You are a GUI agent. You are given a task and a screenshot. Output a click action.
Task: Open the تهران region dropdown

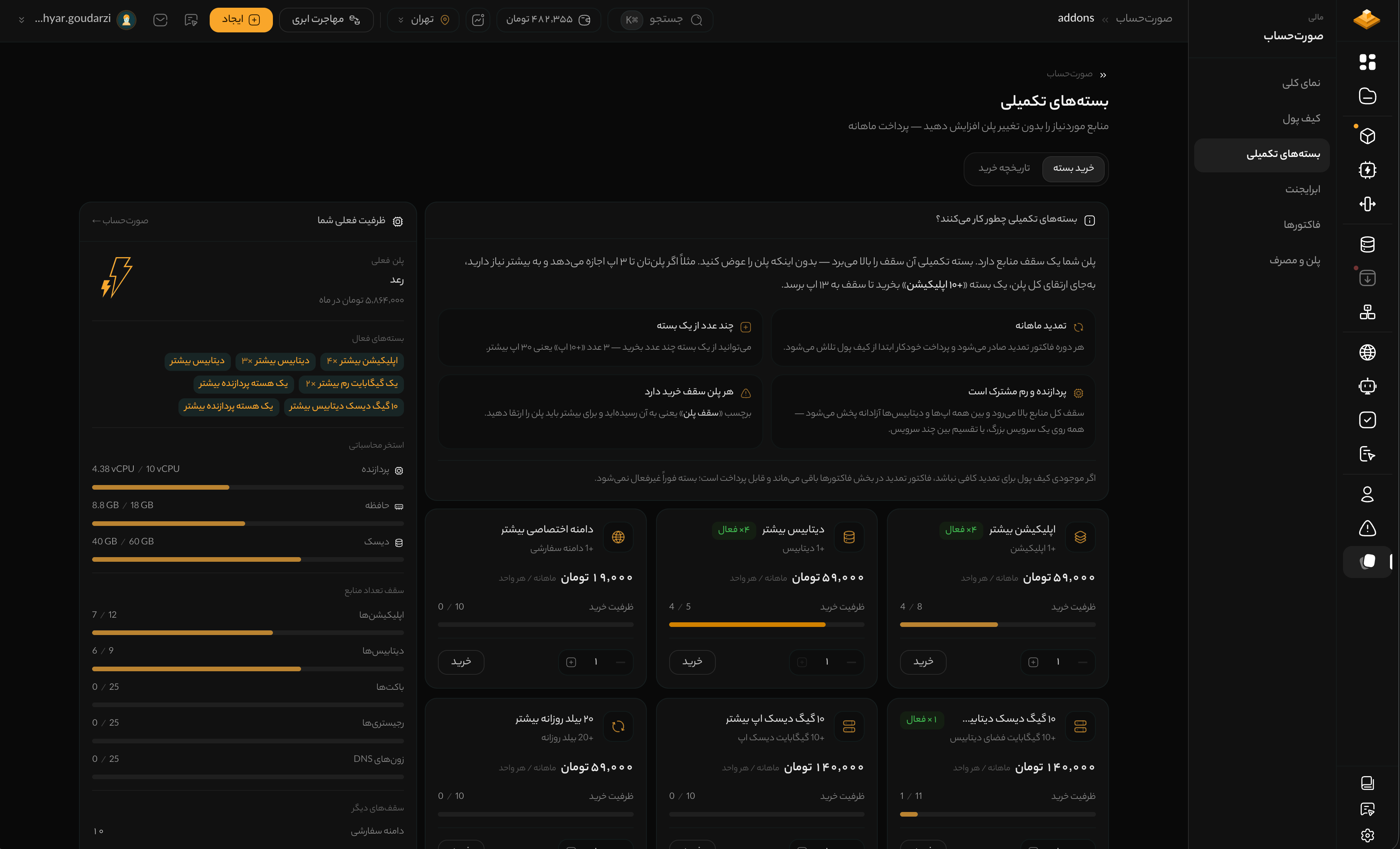point(424,20)
